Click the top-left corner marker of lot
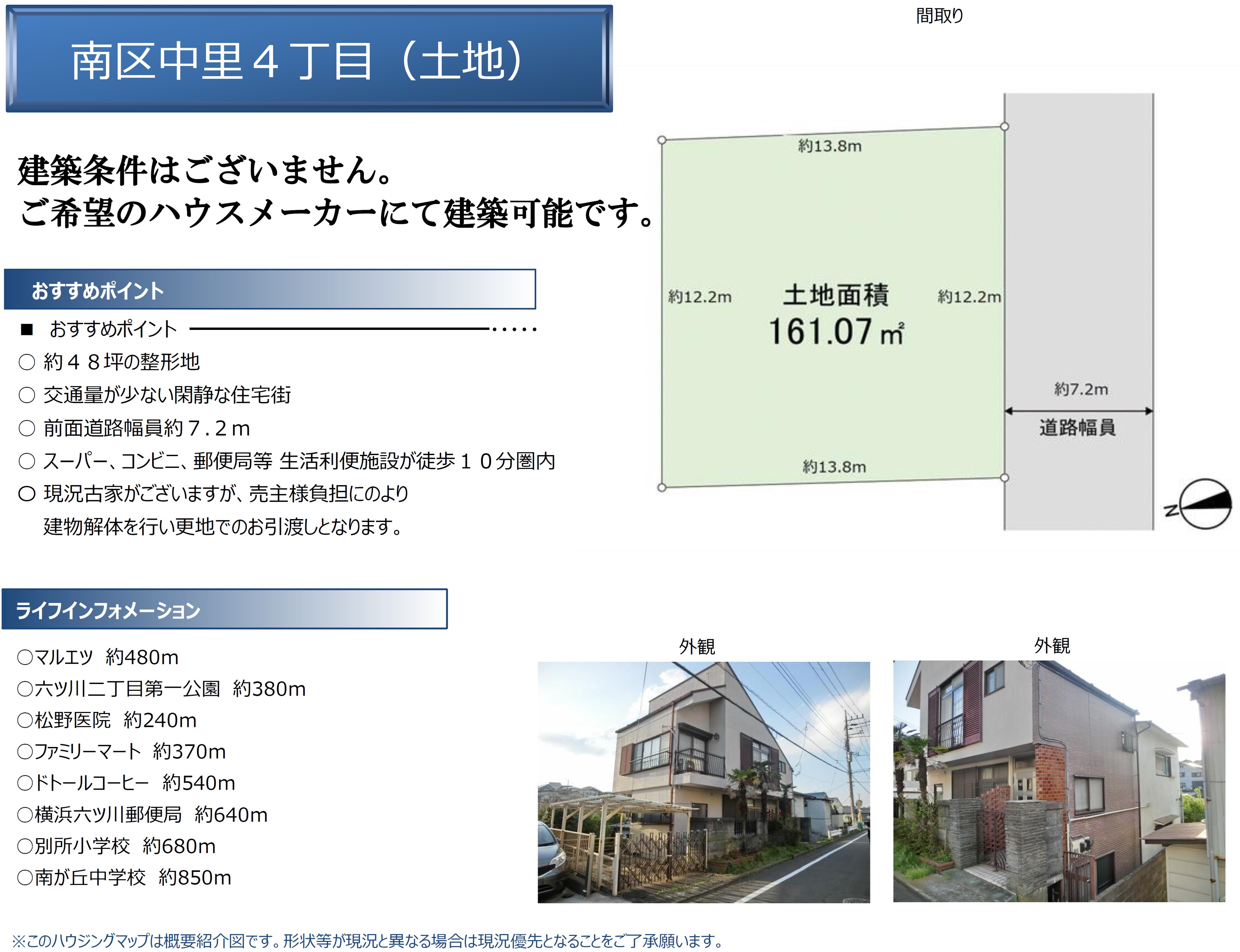 pos(662,140)
